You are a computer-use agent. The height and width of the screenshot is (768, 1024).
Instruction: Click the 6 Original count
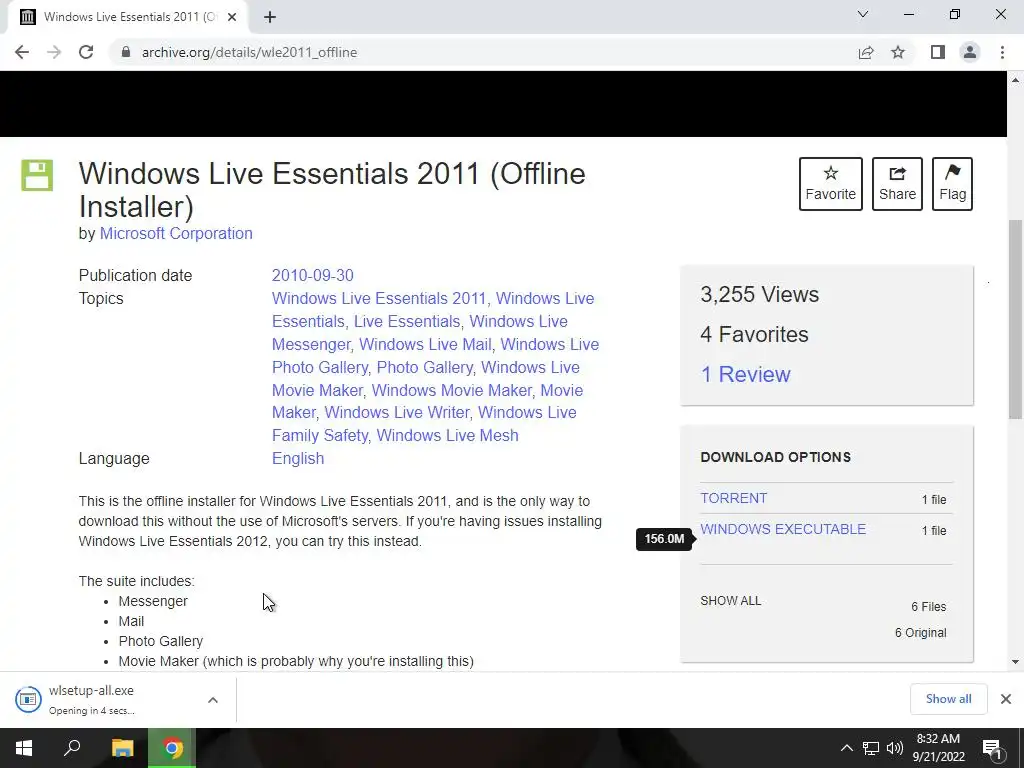pos(921,633)
